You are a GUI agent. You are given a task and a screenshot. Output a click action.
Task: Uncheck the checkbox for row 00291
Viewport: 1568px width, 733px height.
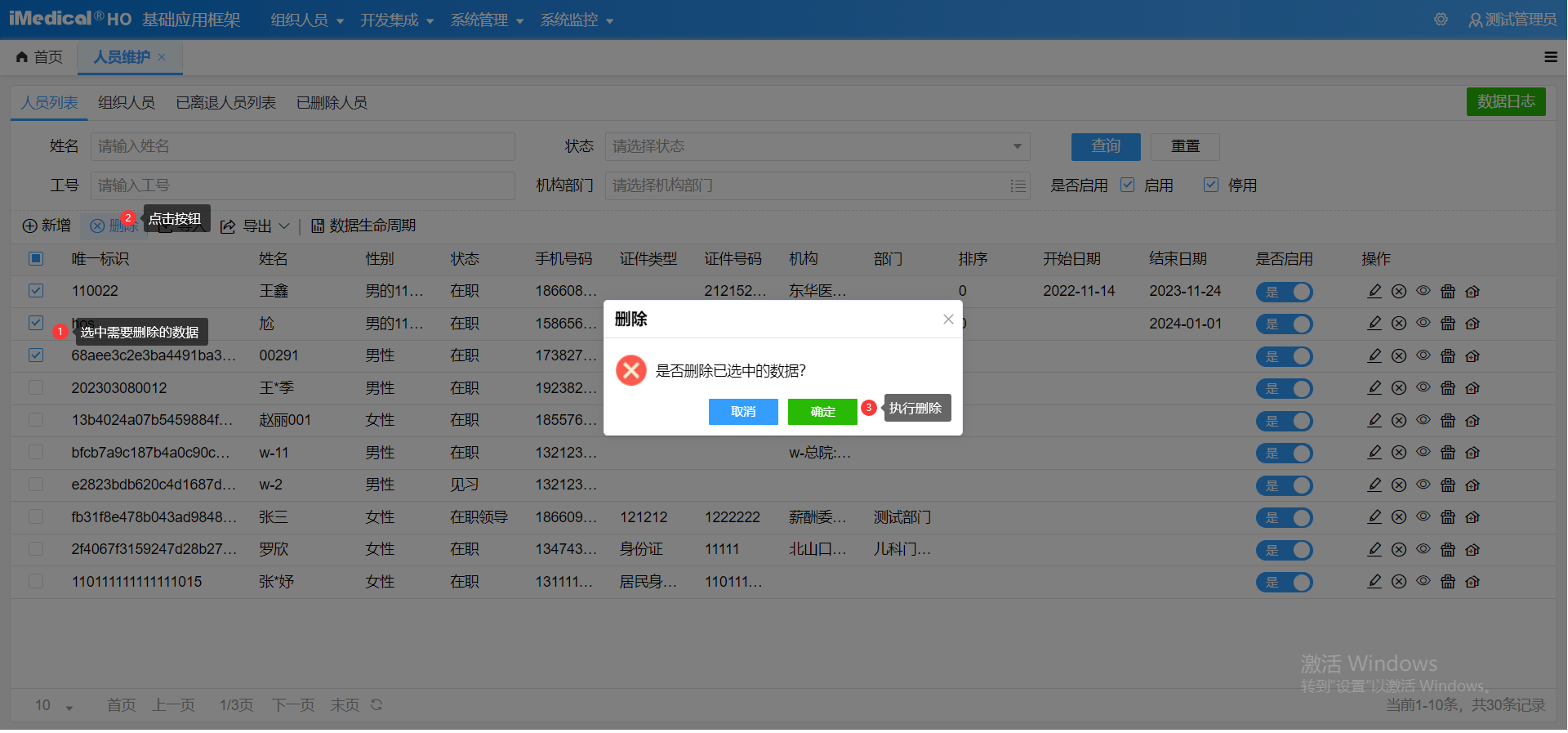tap(36, 355)
